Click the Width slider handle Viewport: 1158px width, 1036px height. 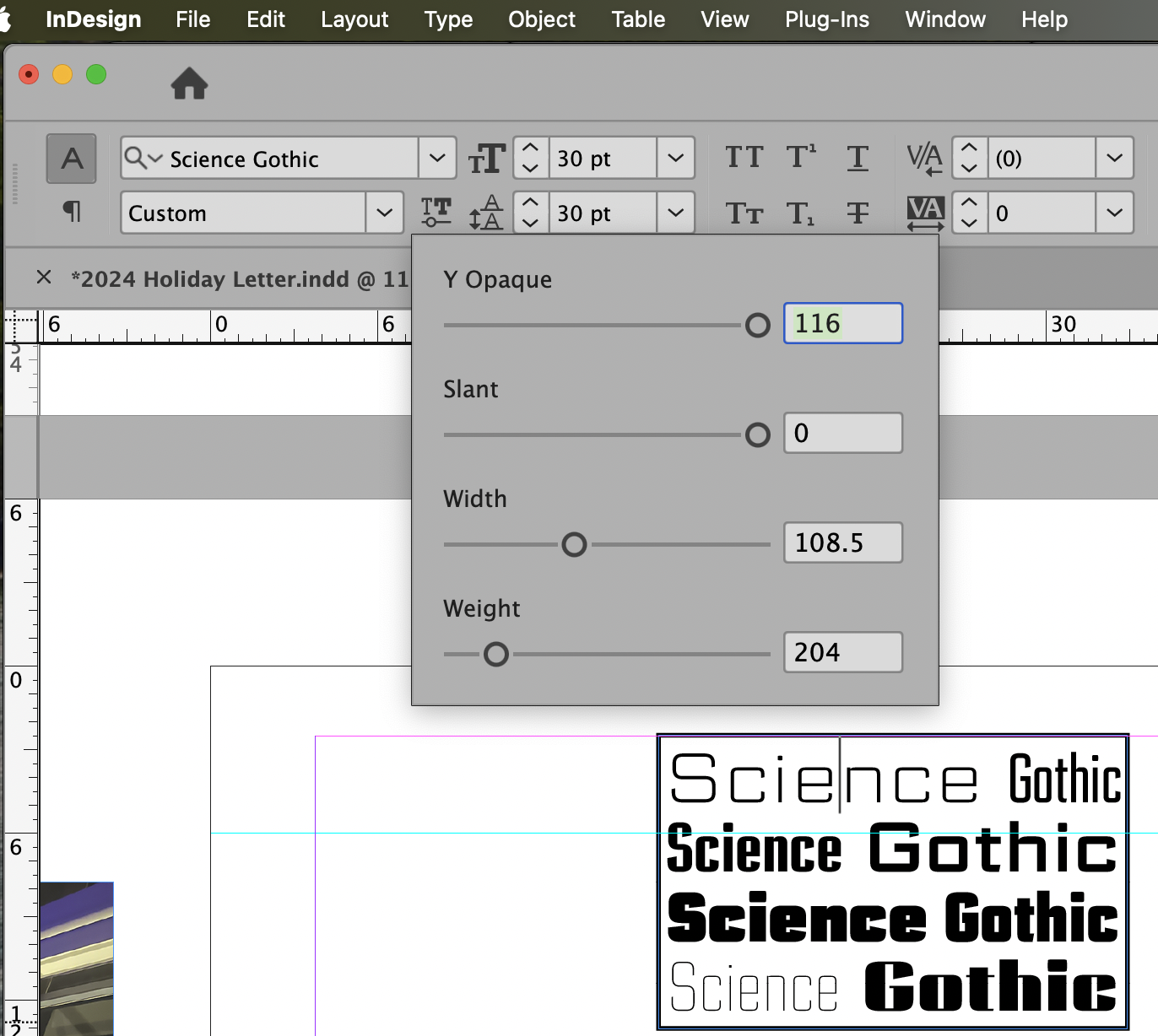click(574, 544)
